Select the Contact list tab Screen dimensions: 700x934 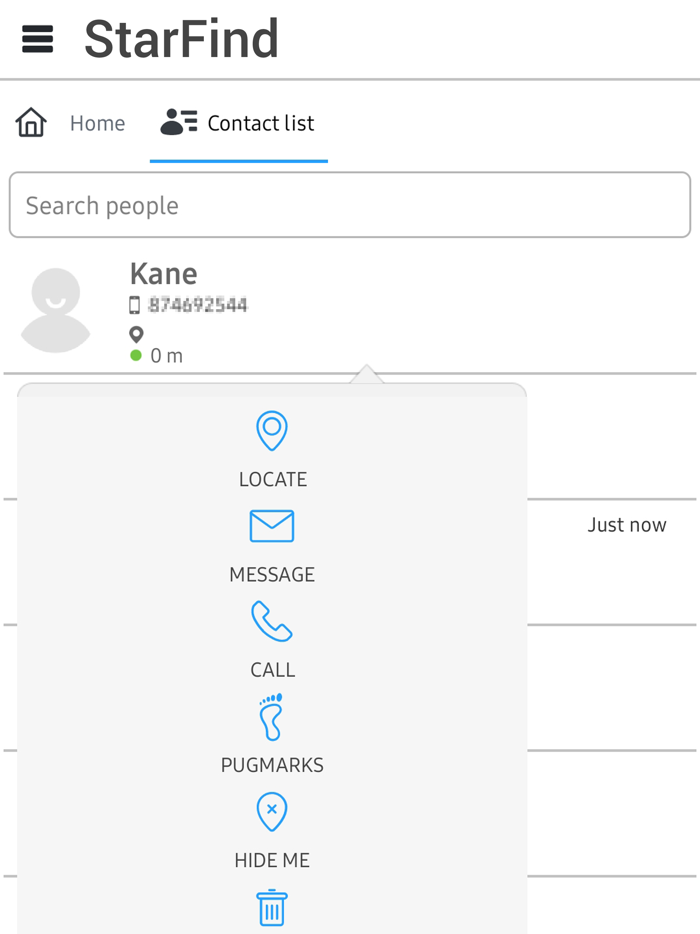pos(260,123)
